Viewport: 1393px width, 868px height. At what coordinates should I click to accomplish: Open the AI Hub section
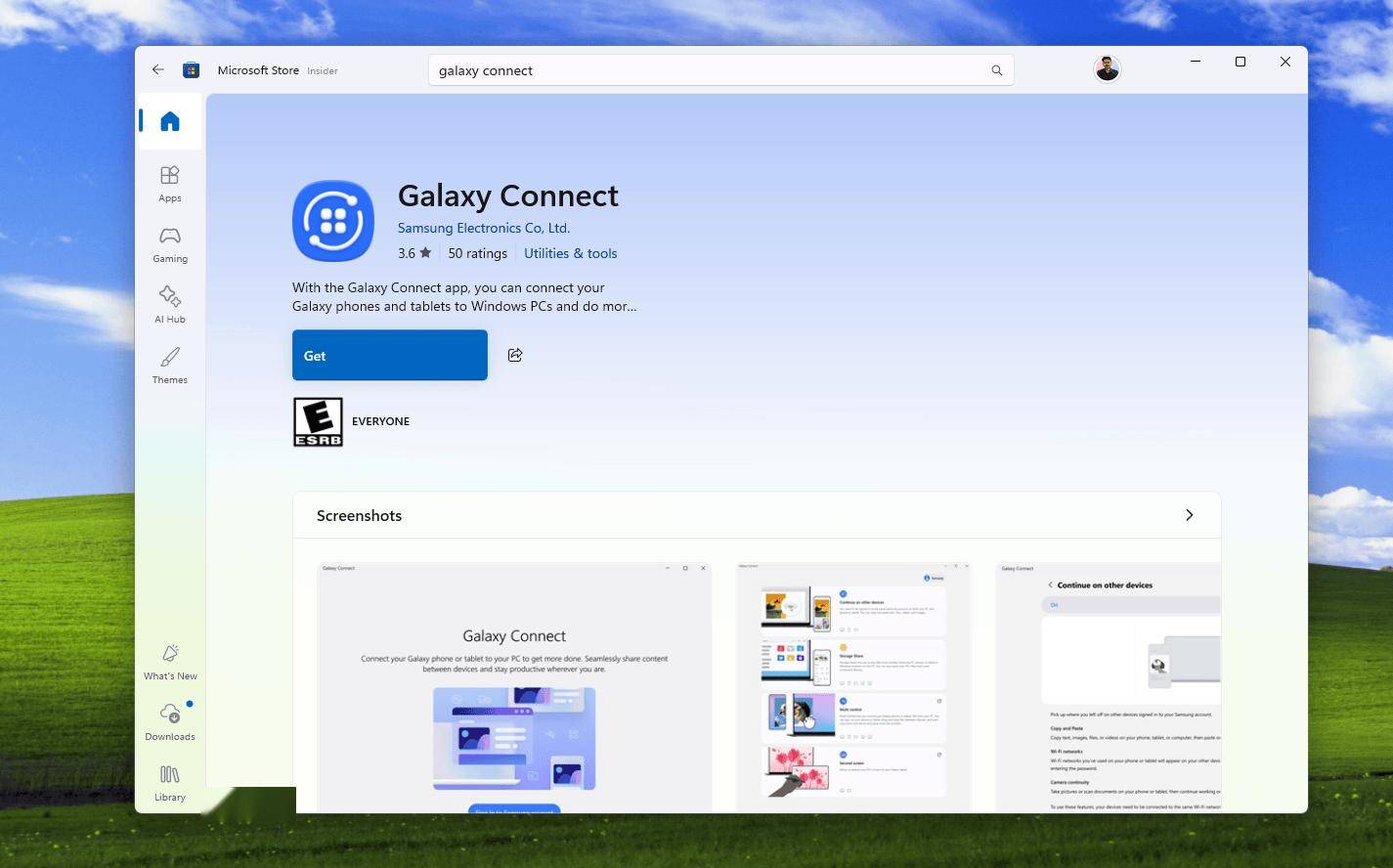tap(170, 304)
